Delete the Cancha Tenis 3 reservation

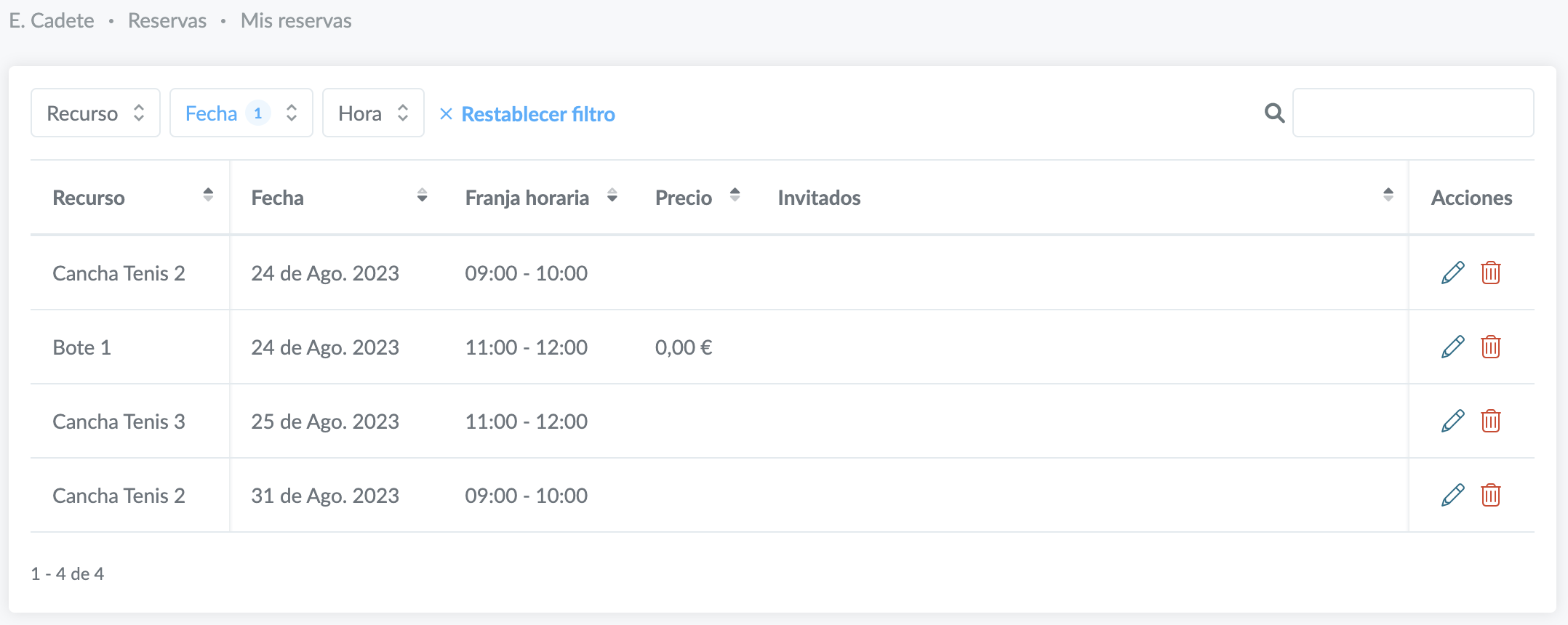pyautogui.click(x=1490, y=421)
